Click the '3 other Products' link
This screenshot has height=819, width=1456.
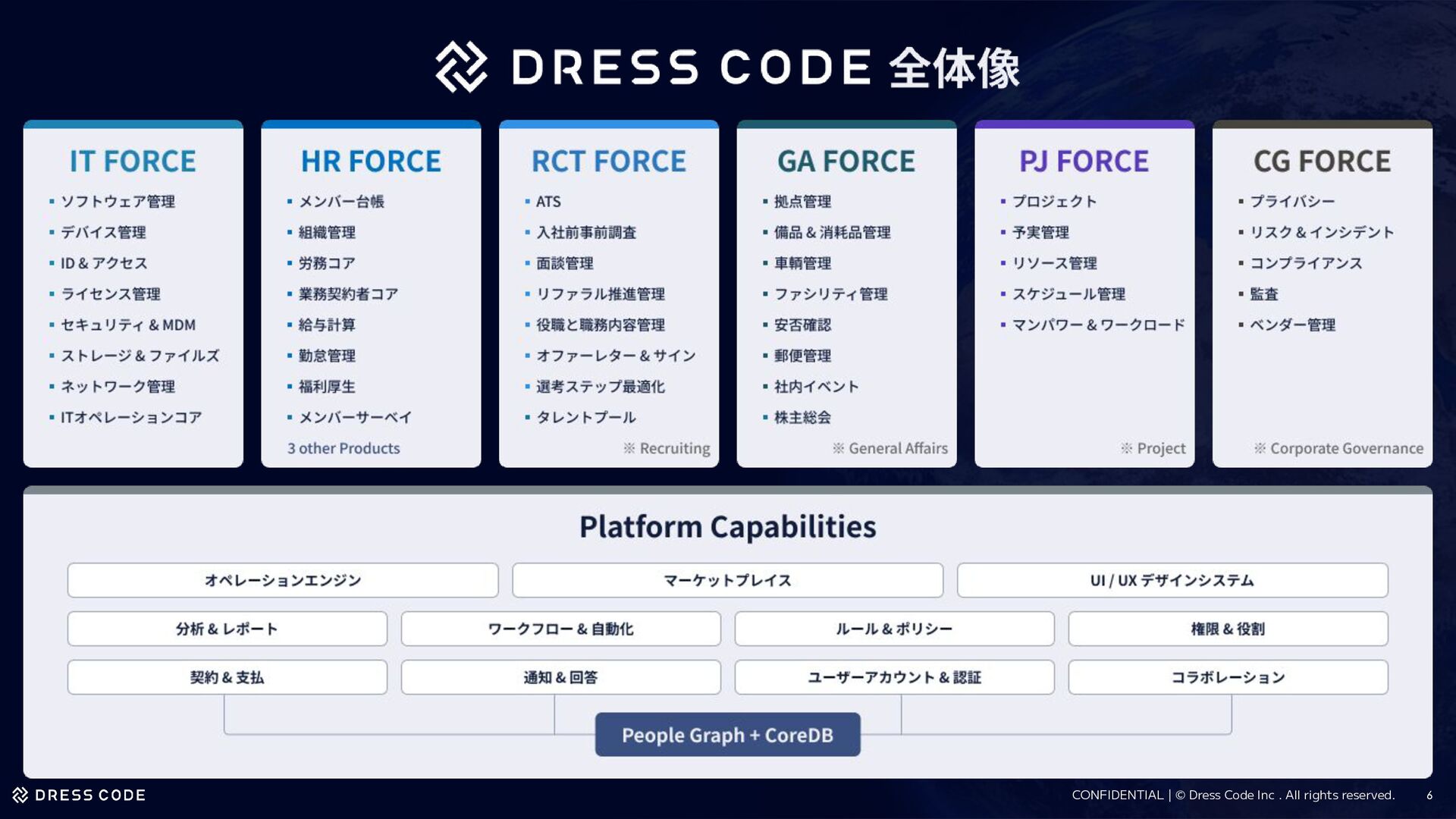pyautogui.click(x=344, y=448)
